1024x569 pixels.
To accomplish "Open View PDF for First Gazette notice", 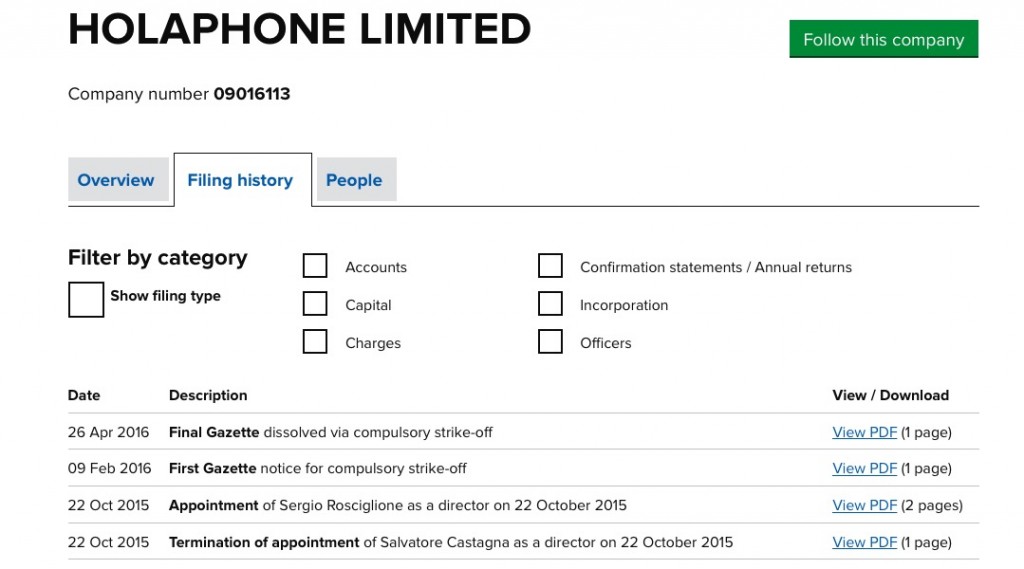I will point(864,468).
